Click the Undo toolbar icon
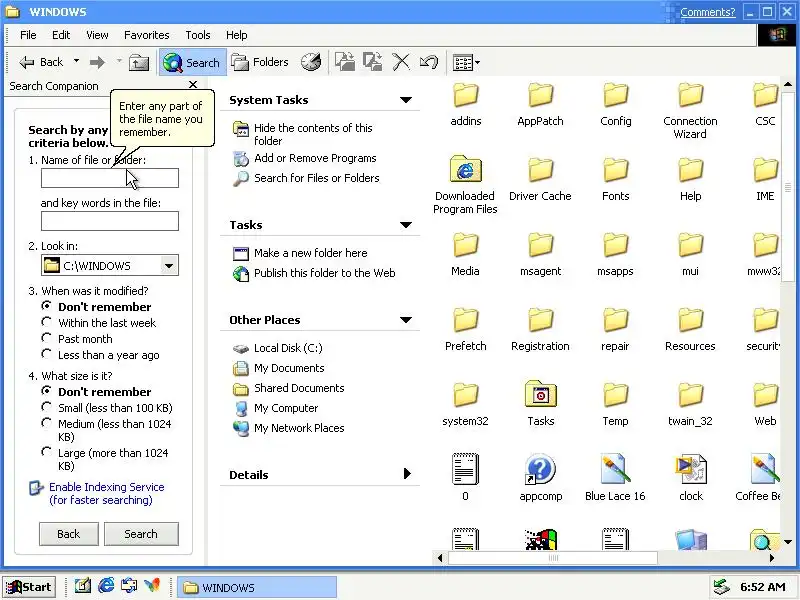 click(429, 62)
